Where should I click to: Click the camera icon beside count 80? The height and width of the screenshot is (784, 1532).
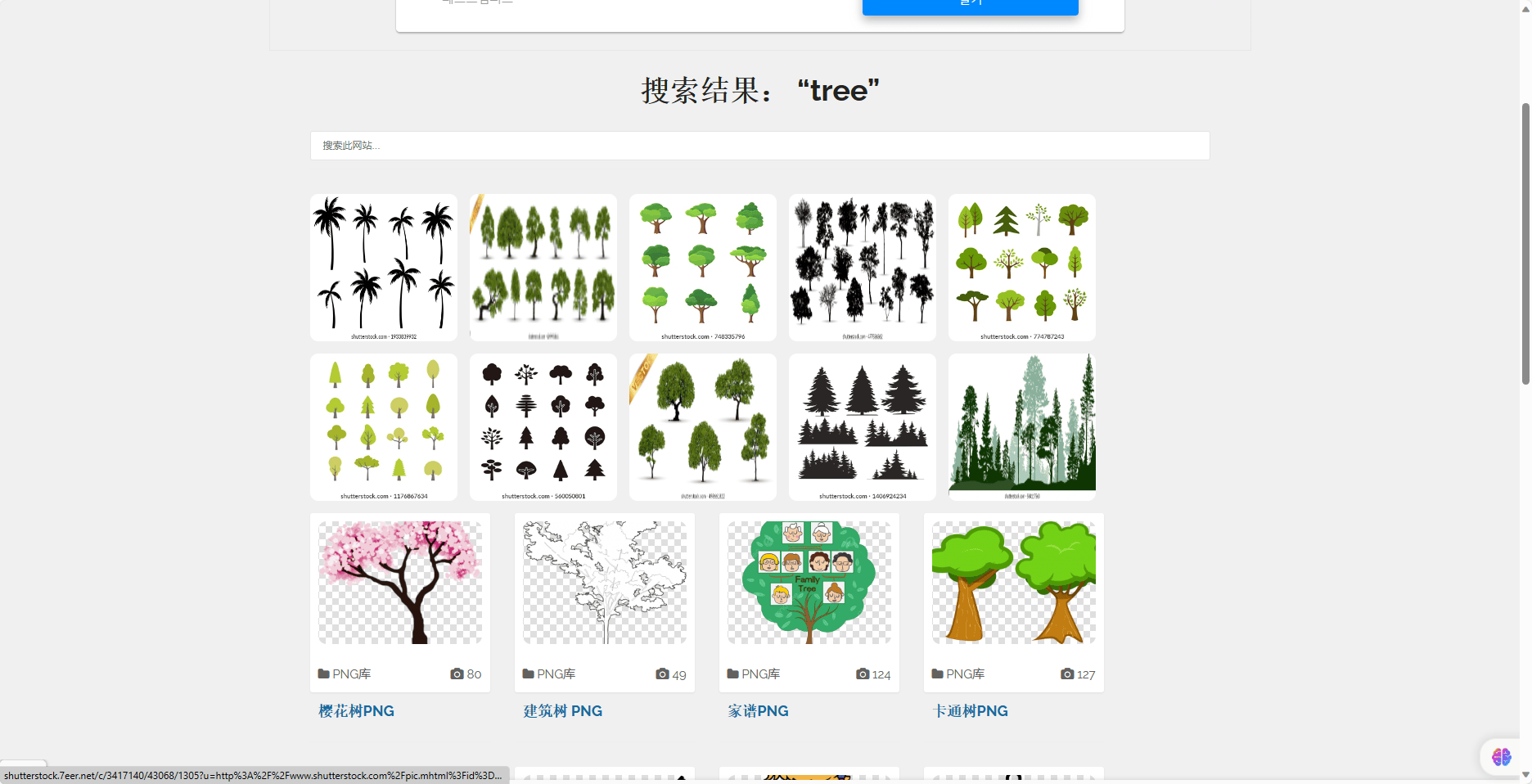457,674
